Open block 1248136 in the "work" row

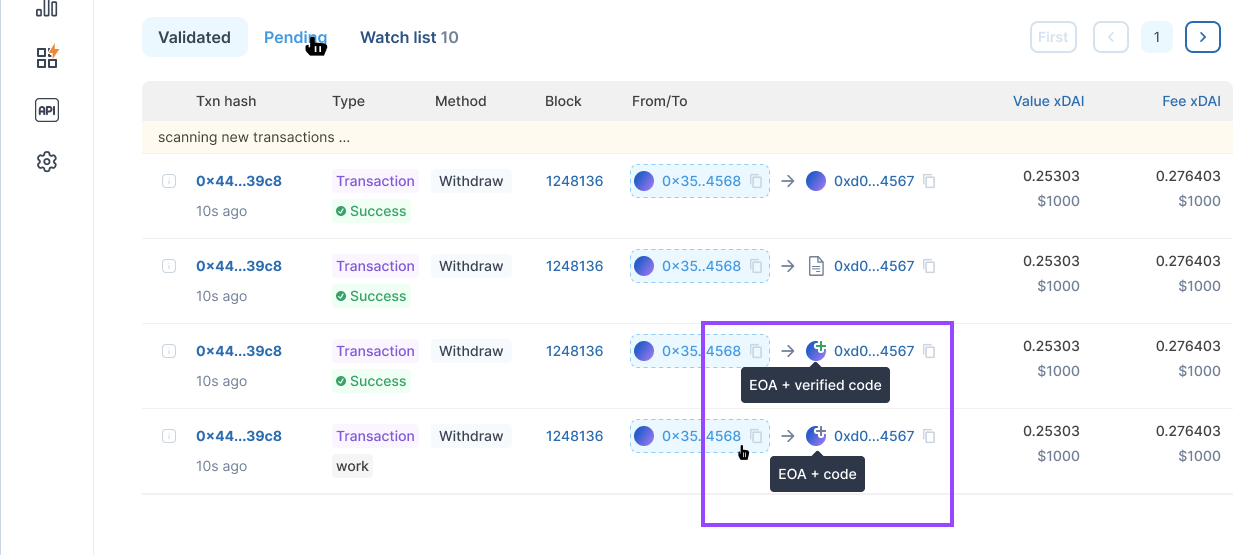click(x=575, y=436)
